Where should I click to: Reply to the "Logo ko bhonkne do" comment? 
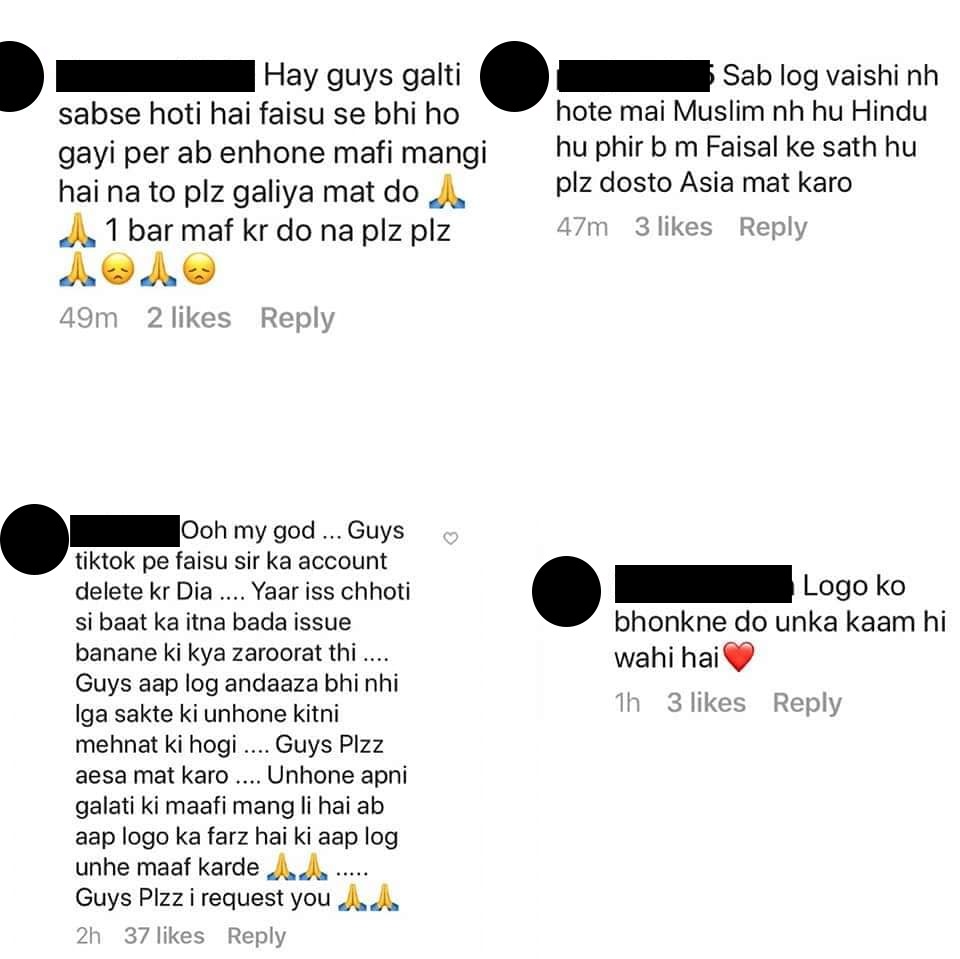pos(807,703)
